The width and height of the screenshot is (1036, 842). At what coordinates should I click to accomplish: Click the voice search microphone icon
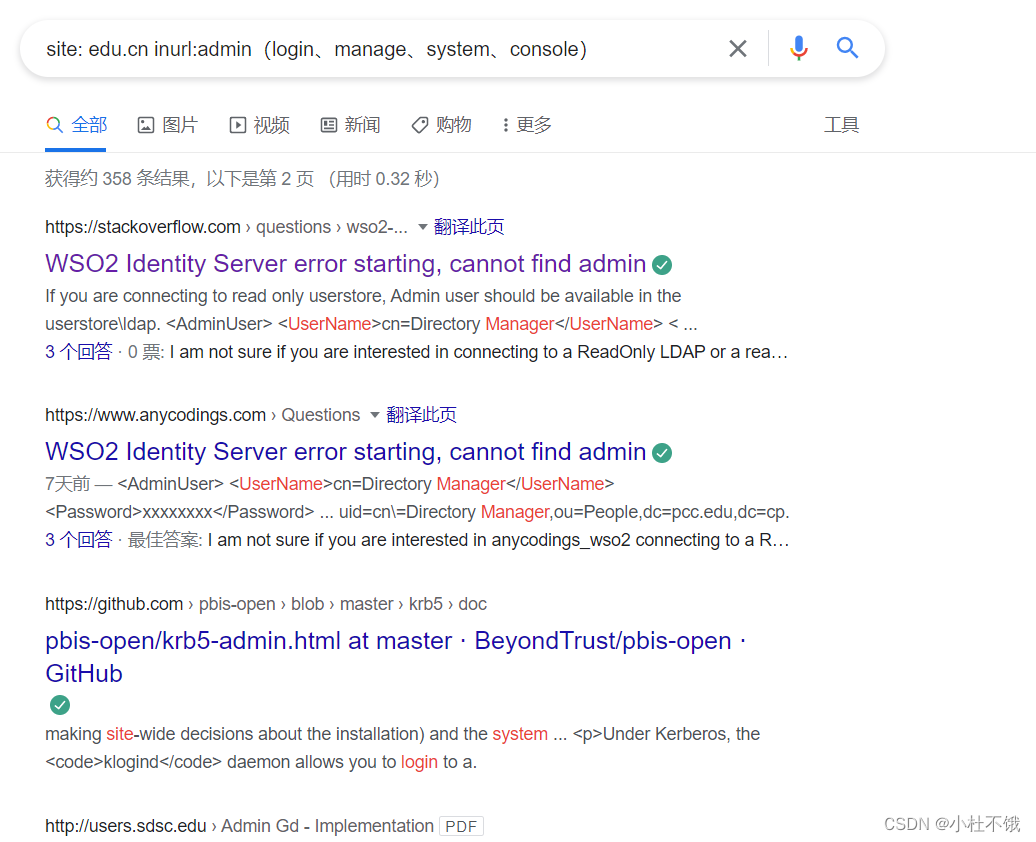(798, 47)
